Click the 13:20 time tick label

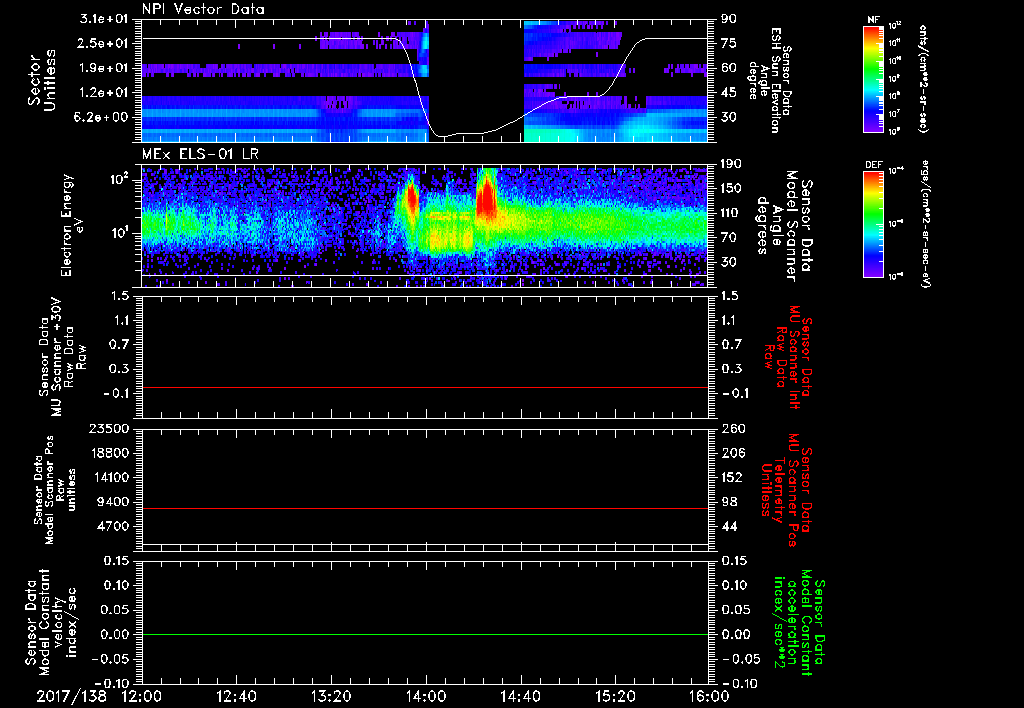[331, 696]
